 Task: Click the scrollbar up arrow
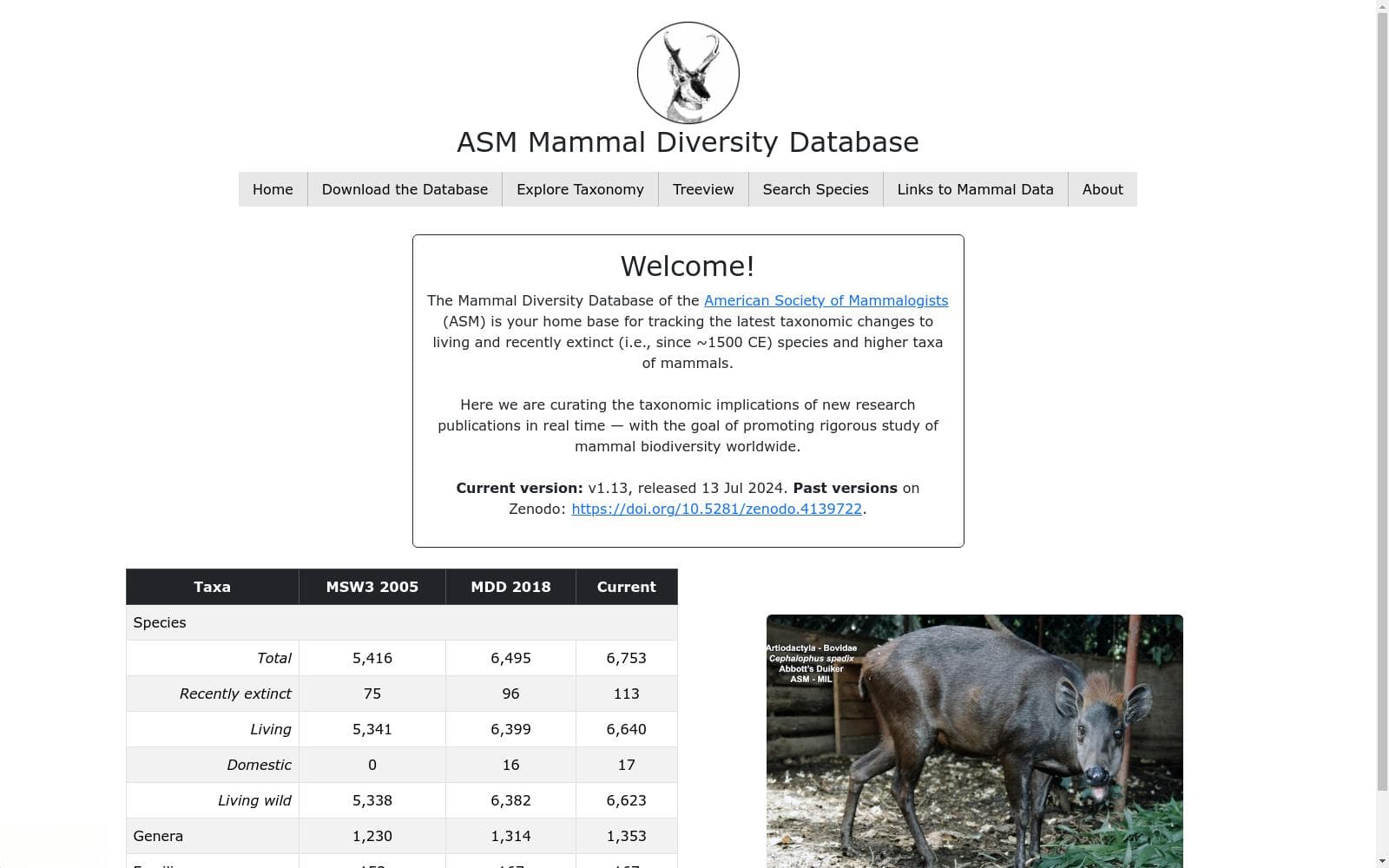pyautogui.click(x=1382, y=5)
